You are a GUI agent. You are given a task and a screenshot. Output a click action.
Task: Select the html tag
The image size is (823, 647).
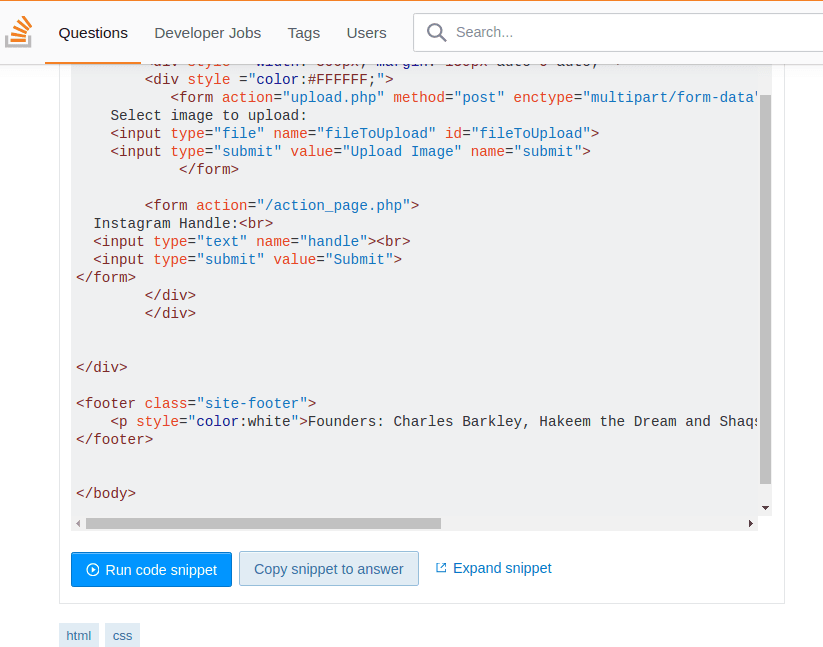click(x=78, y=635)
